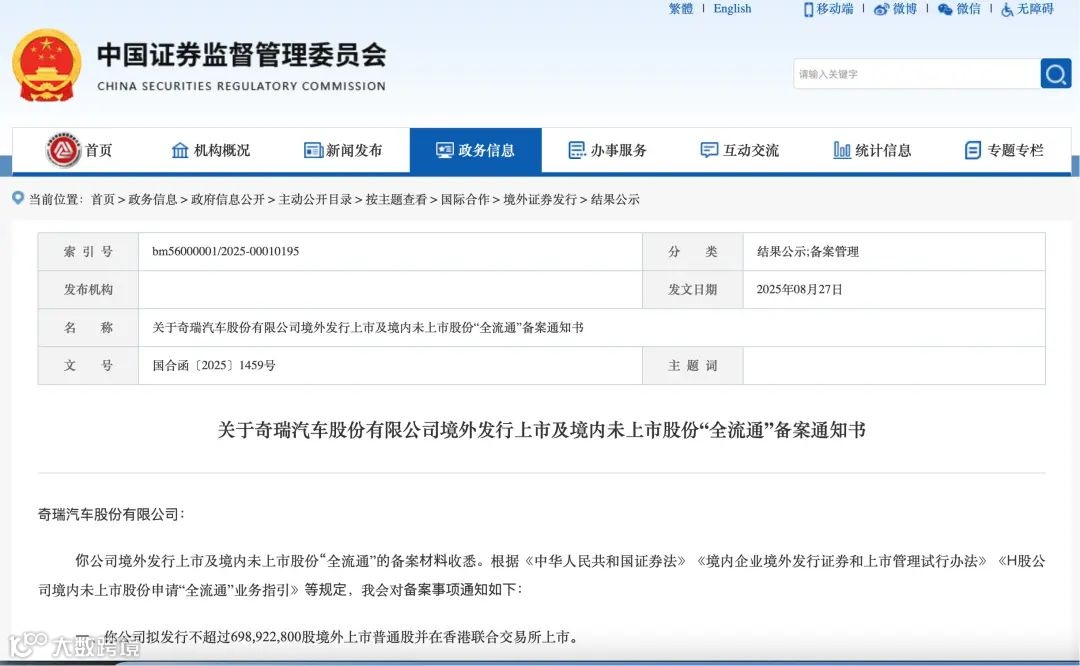
Task: Click the 主题词 label cell
Action: pyautogui.click(x=692, y=365)
